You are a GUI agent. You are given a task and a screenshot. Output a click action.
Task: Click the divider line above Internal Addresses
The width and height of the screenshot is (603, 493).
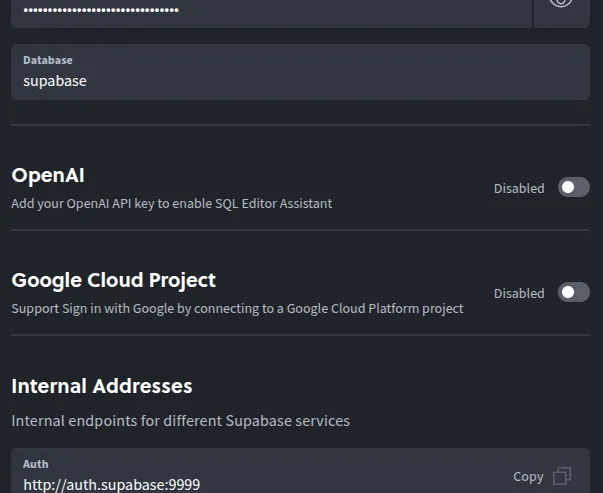coord(300,335)
